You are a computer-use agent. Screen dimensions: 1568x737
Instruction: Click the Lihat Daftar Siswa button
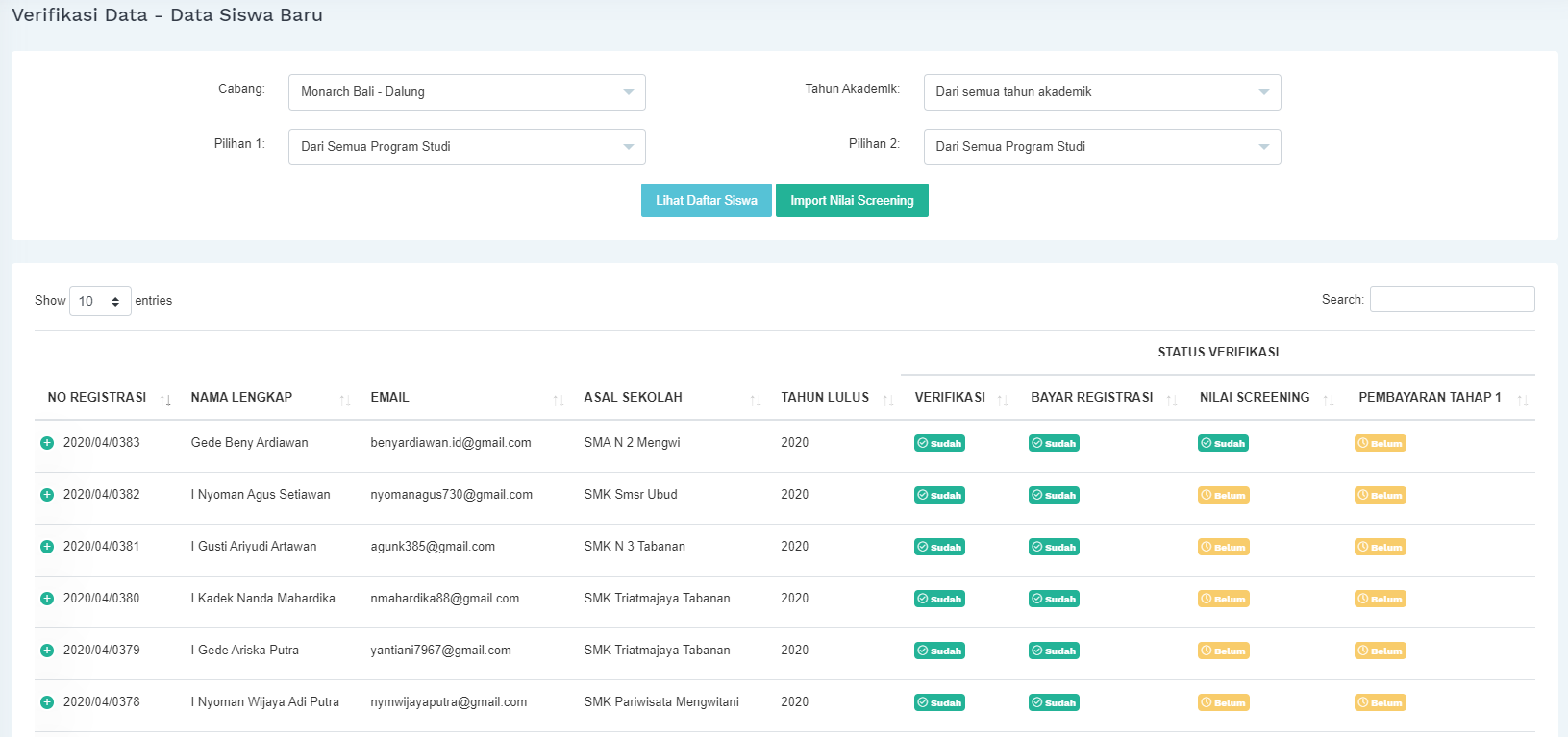(x=706, y=201)
